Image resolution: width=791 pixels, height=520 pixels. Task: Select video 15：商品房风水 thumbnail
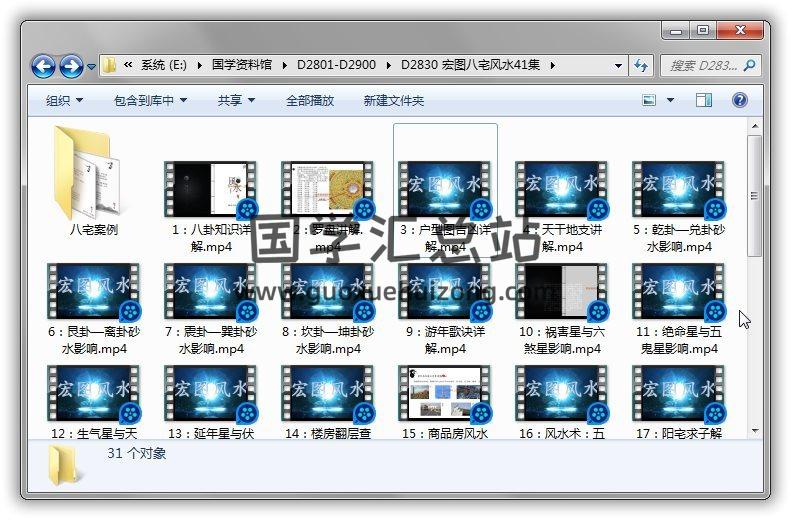tap(446, 394)
